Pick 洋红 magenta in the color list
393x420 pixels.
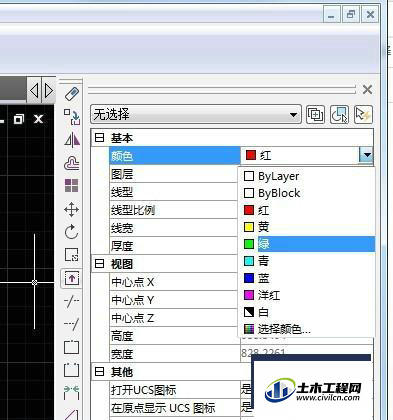307,295
